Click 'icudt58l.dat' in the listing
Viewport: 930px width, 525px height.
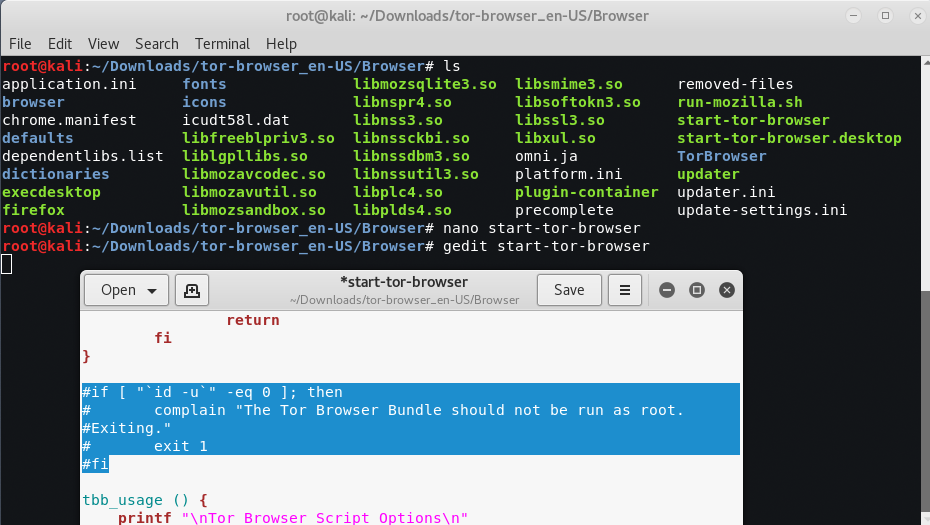[x=235, y=120]
